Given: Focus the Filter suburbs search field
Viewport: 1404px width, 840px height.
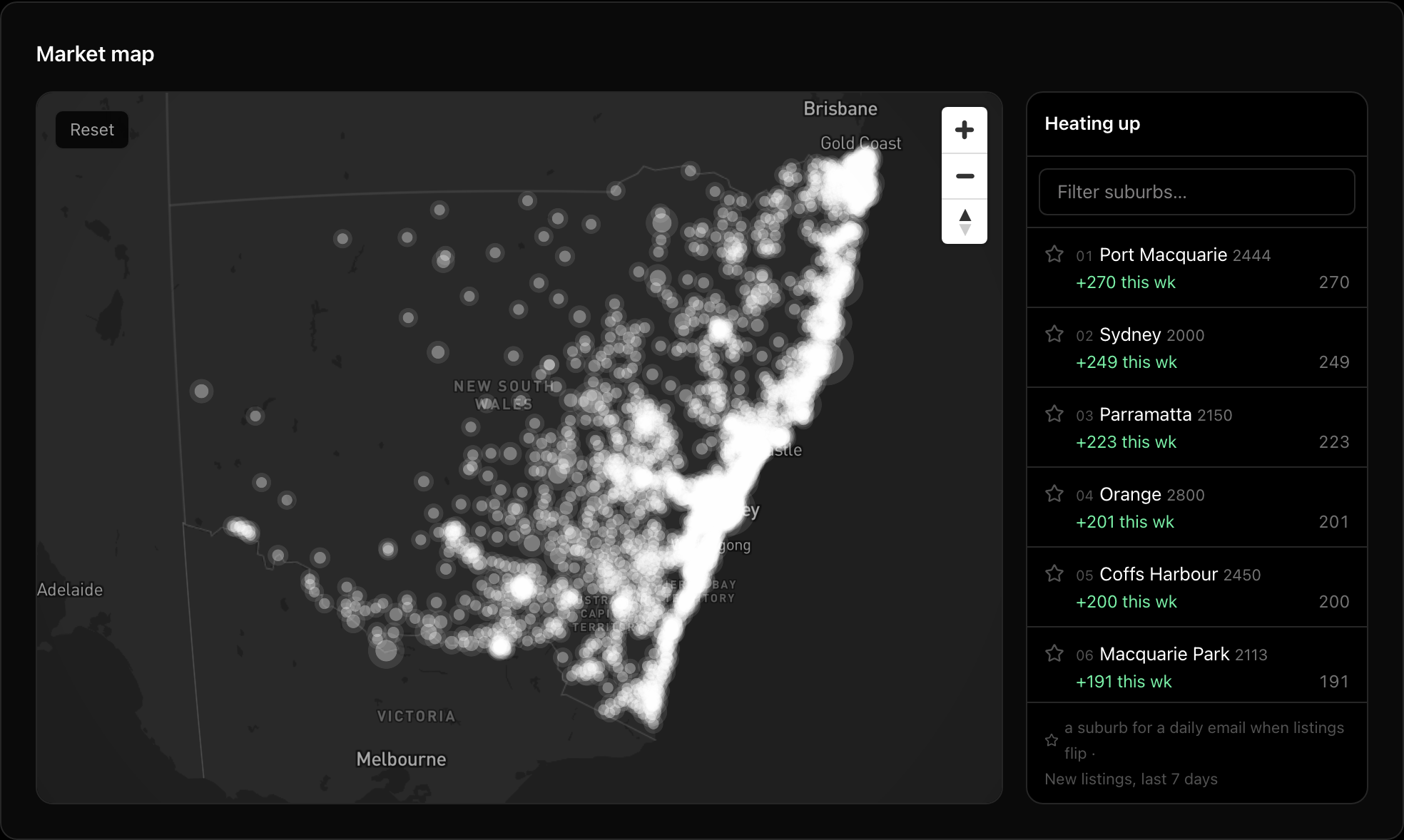Looking at the screenshot, I should coord(1196,192).
